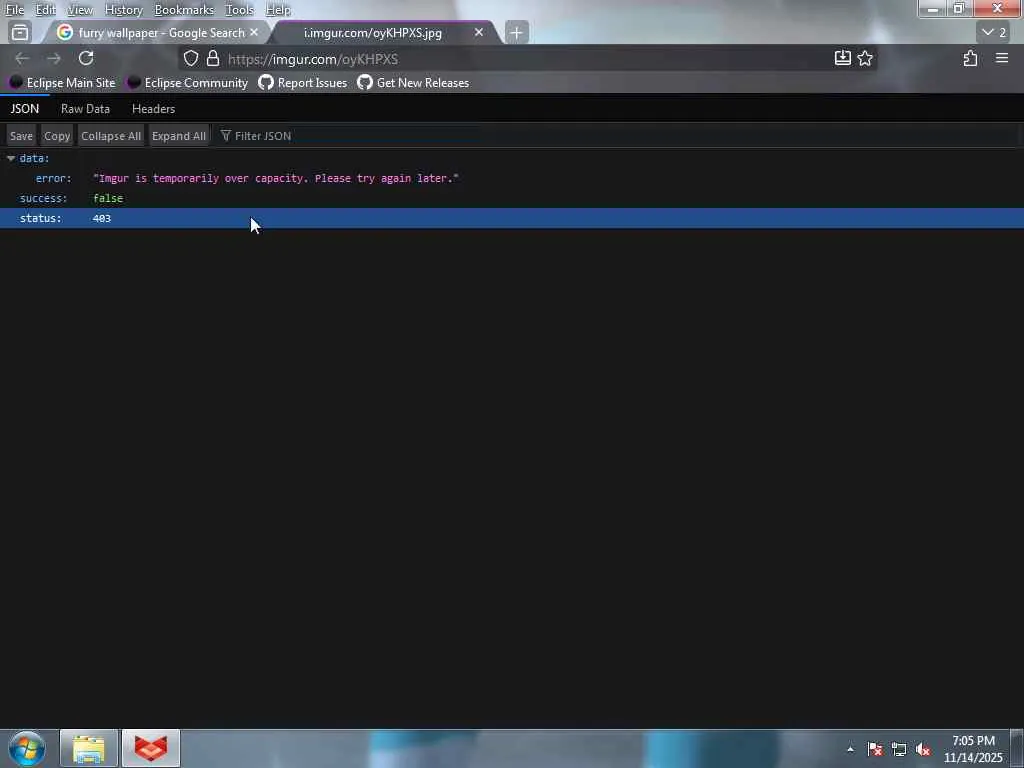Switch to the Raw Data tab
Image resolution: width=1024 pixels, height=768 pixels.
(85, 109)
